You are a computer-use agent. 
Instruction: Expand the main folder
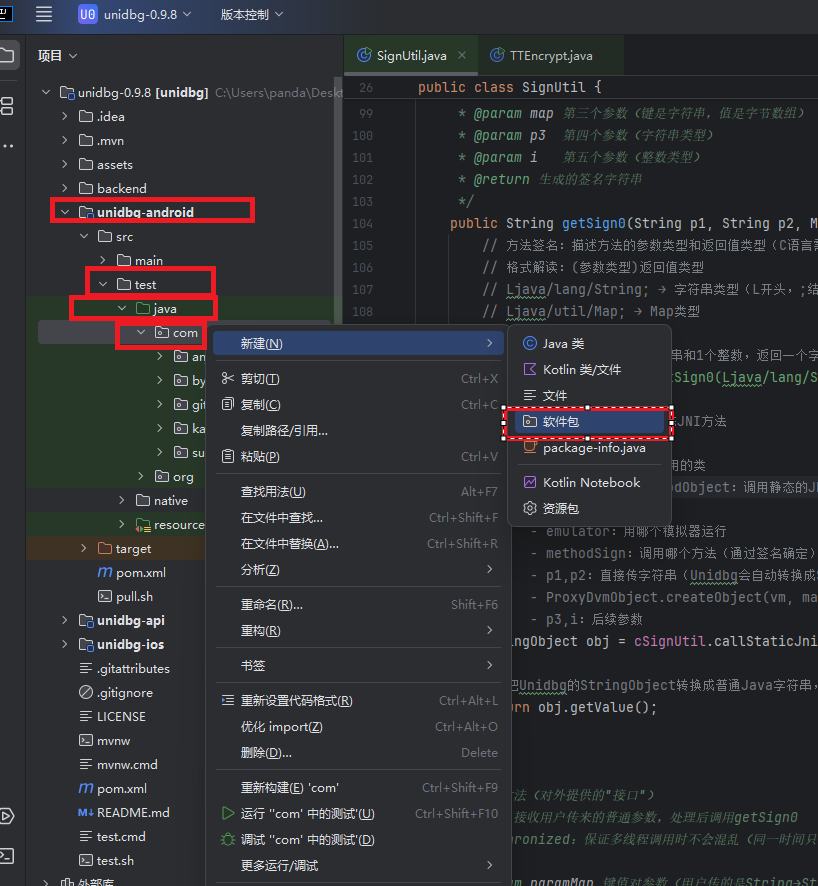pos(103,260)
